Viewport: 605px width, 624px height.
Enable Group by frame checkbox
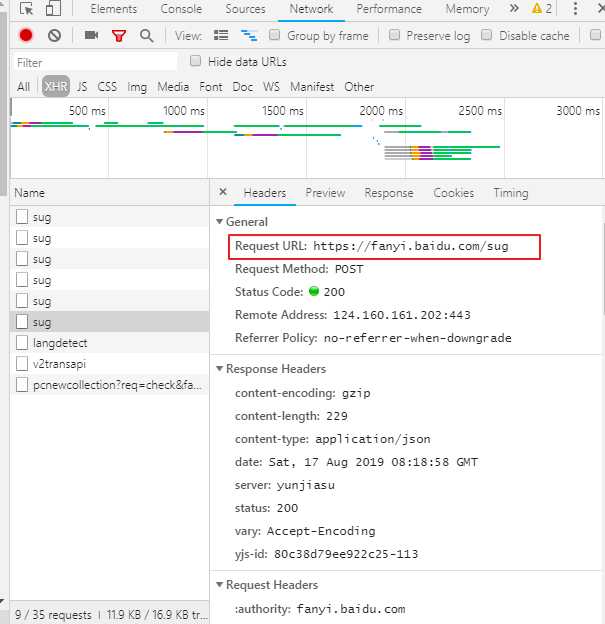pos(274,35)
